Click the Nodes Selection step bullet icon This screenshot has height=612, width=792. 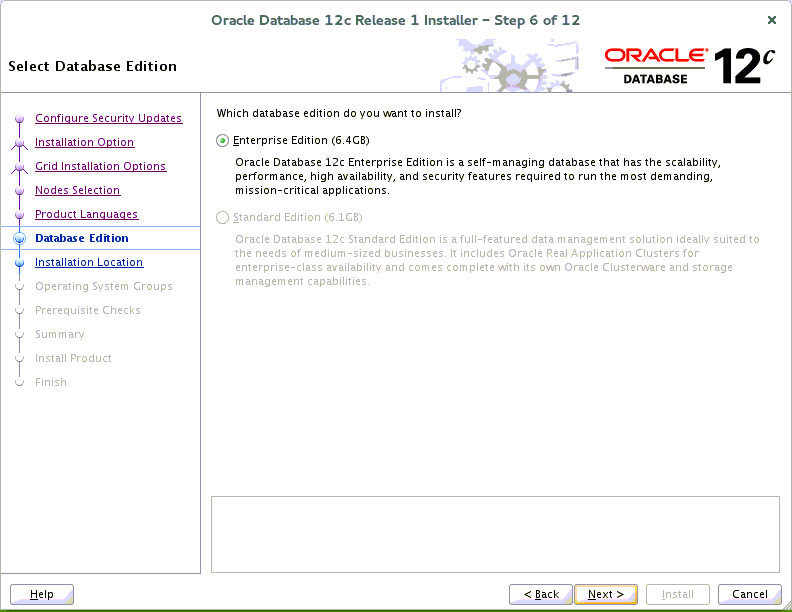tap(19, 191)
